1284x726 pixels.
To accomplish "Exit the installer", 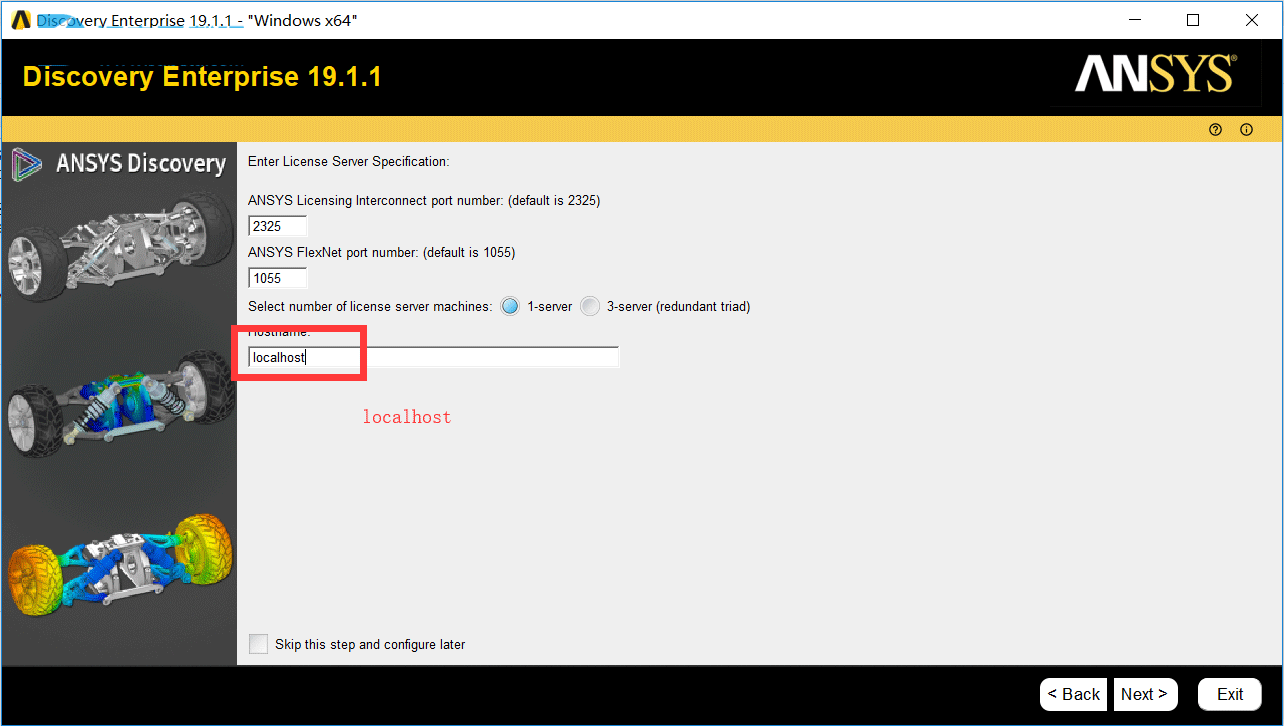I will point(1230,694).
